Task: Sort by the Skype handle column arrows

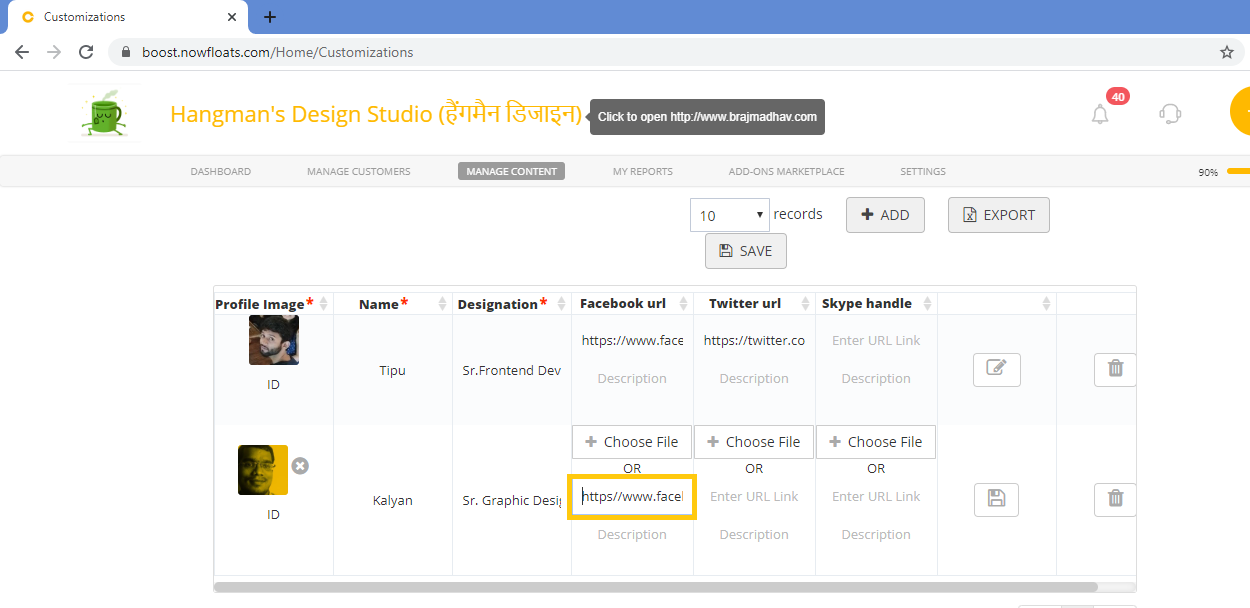Action: click(x=928, y=304)
